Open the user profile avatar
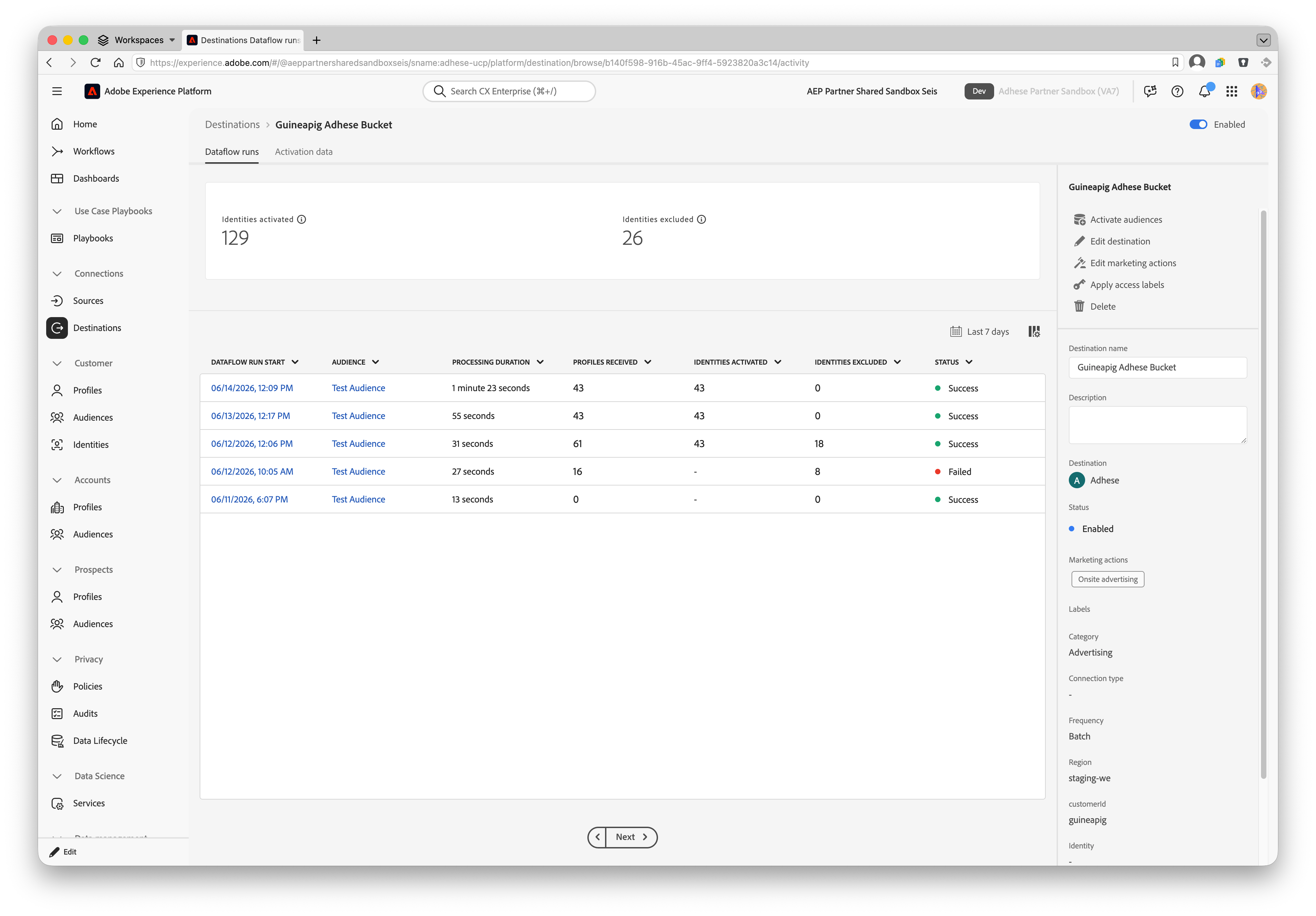The width and height of the screenshot is (1316, 916). point(1259,91)
